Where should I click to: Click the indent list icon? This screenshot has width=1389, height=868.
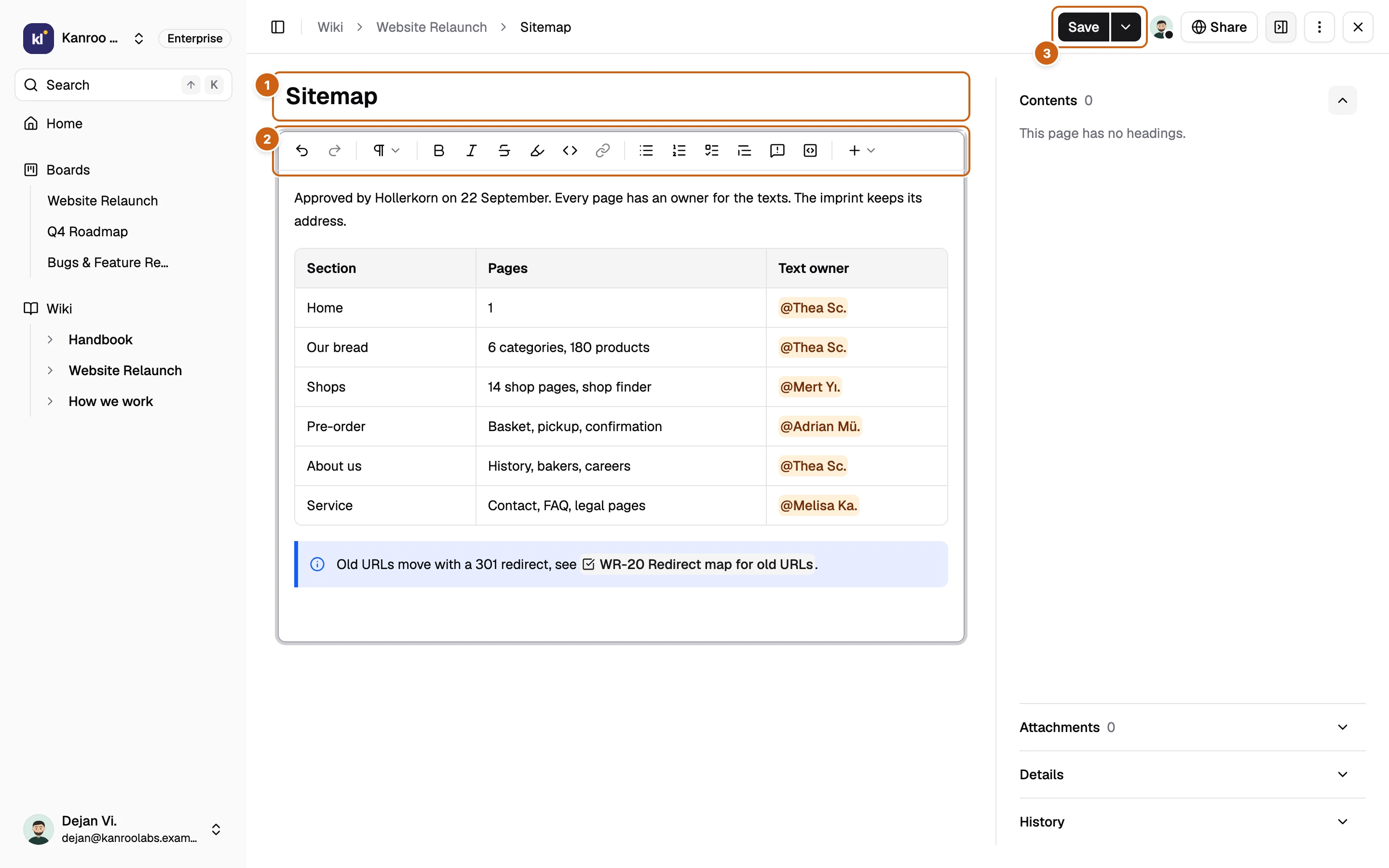pyautogui.click(x=745, y=150)
